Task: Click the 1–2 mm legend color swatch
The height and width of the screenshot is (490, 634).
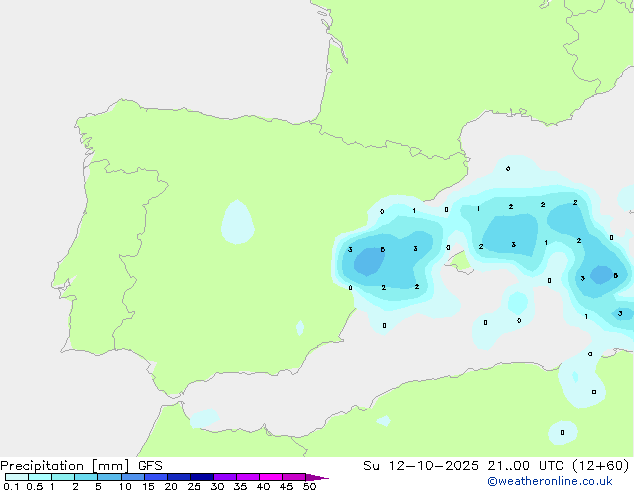Action: pyautogui.click(x=63, y=477)
